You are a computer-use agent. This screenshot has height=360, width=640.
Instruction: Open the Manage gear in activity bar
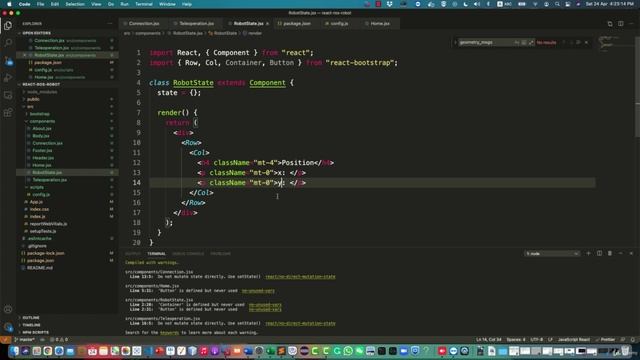8,327
